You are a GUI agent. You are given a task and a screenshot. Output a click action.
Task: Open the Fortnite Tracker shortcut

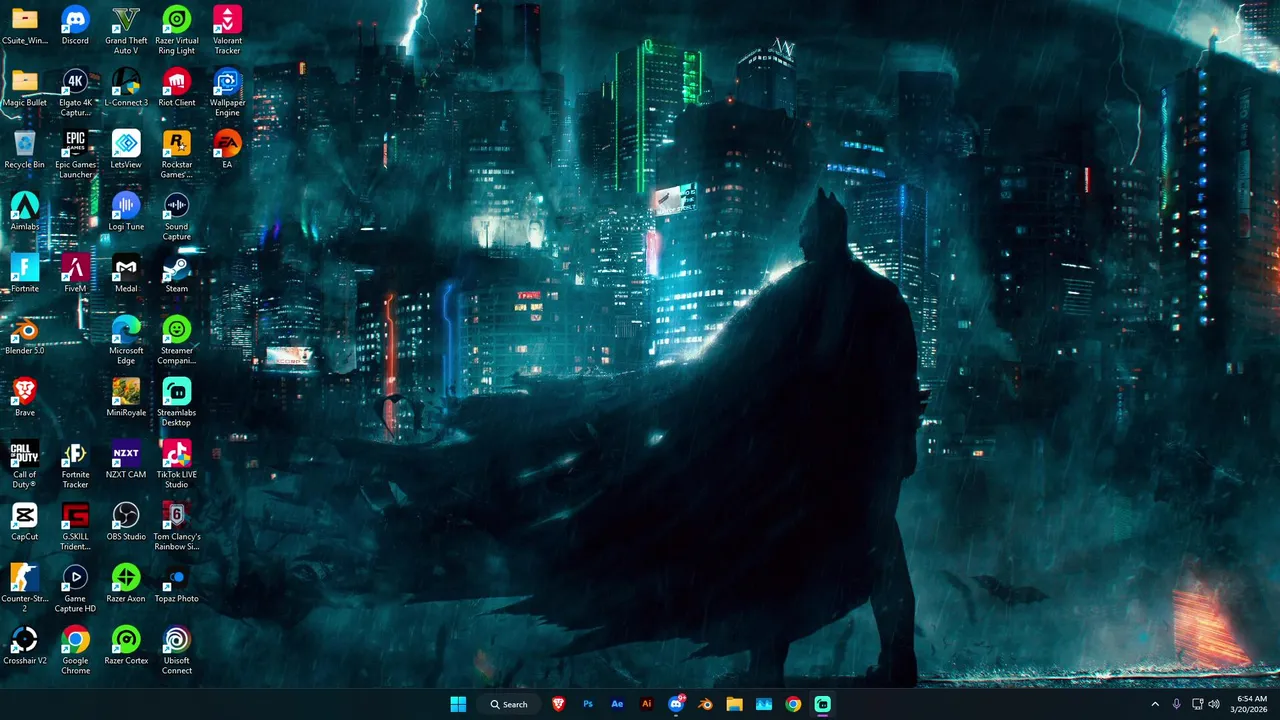click(75, 465)
